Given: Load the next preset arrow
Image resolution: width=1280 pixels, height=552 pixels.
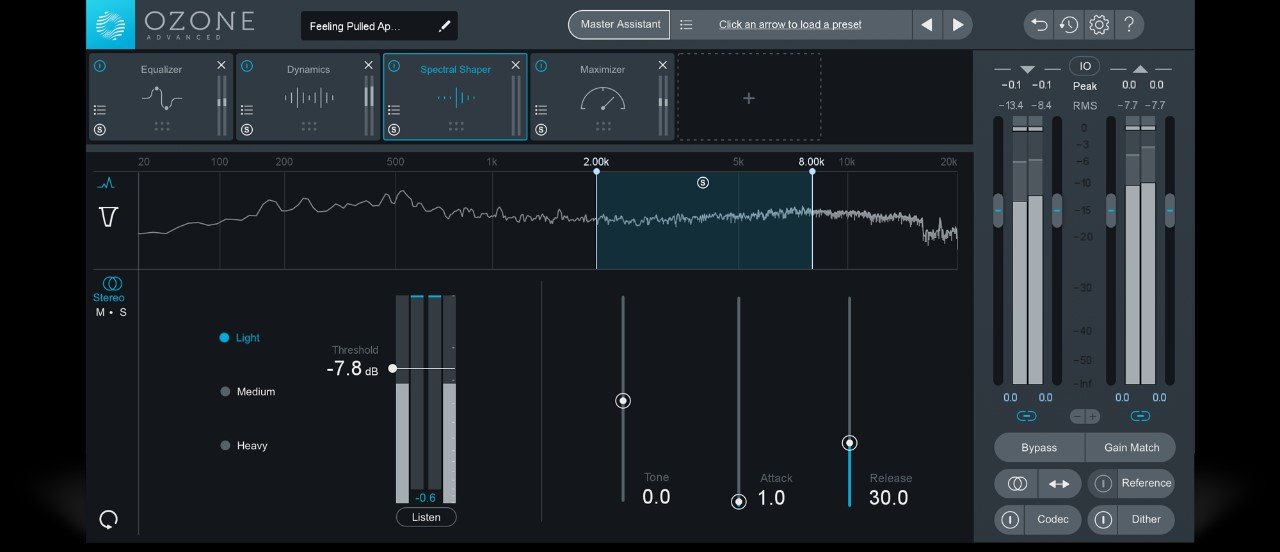Looking at the screenshot, I should (958, 24).
